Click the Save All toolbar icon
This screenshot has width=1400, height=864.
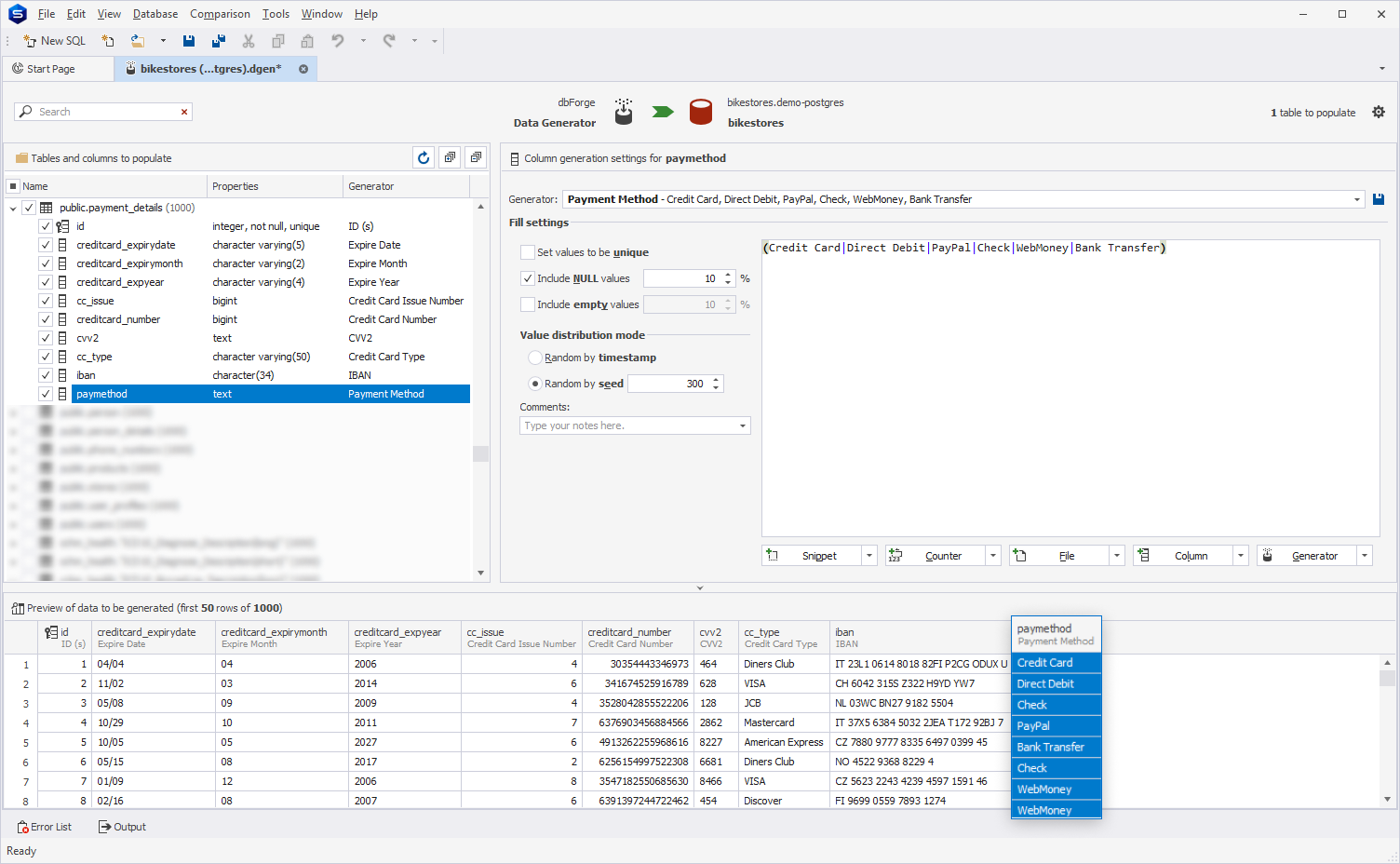(x=219, y=41)
